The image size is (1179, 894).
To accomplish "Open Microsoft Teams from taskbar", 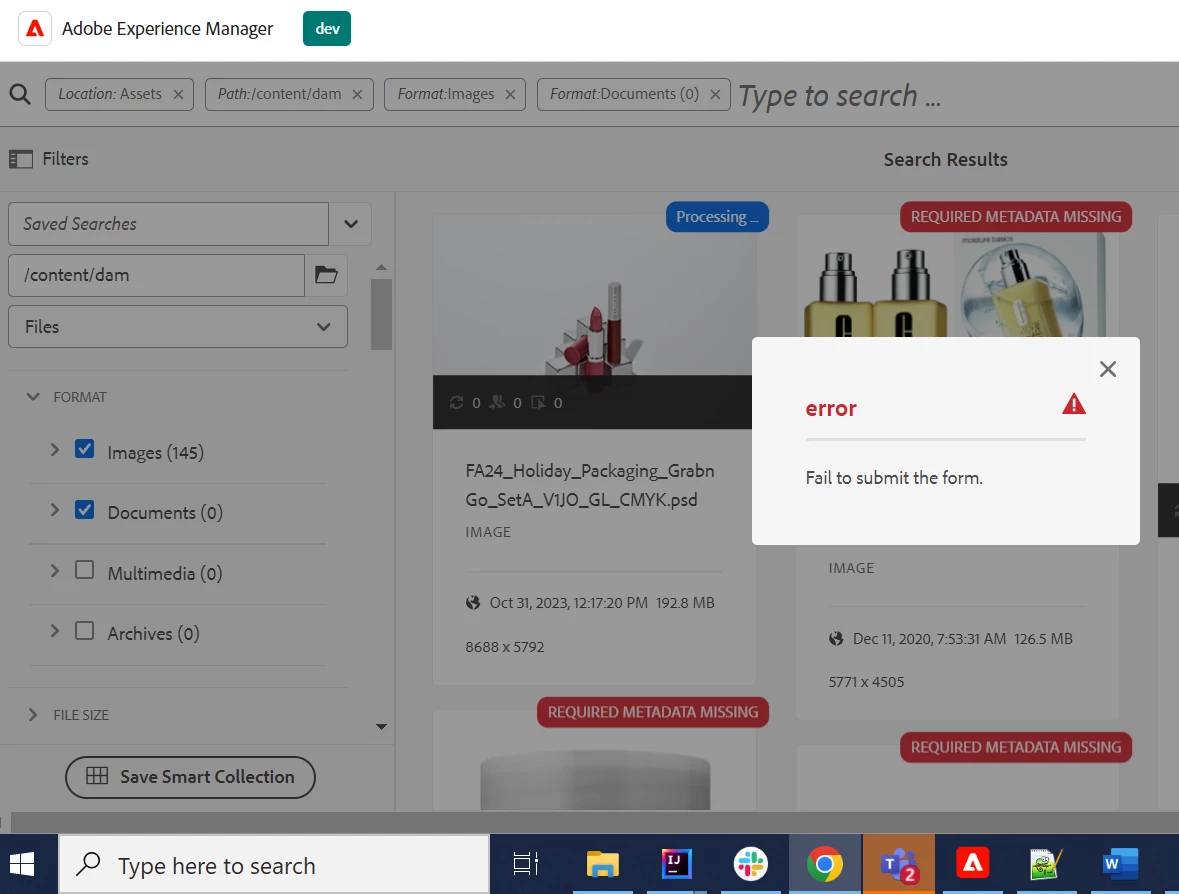I will 899,864.
